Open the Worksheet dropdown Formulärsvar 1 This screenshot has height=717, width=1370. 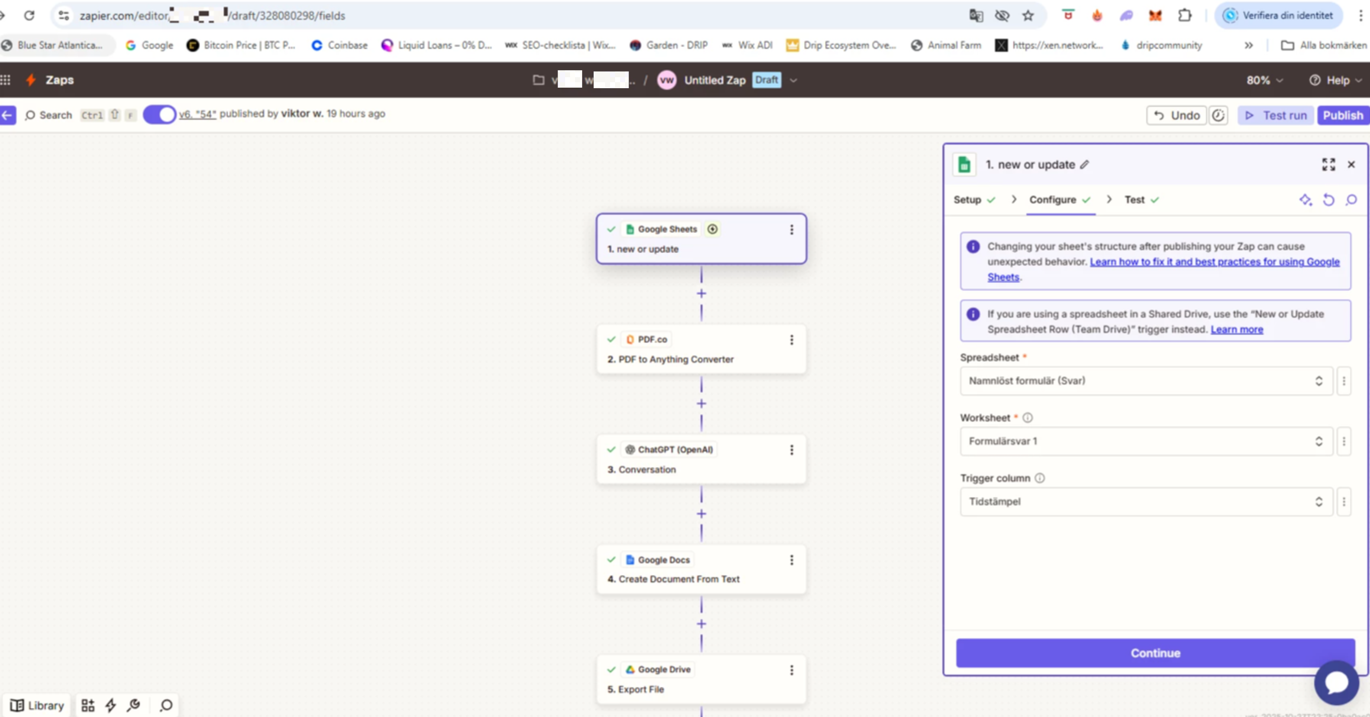point(1145,441)
